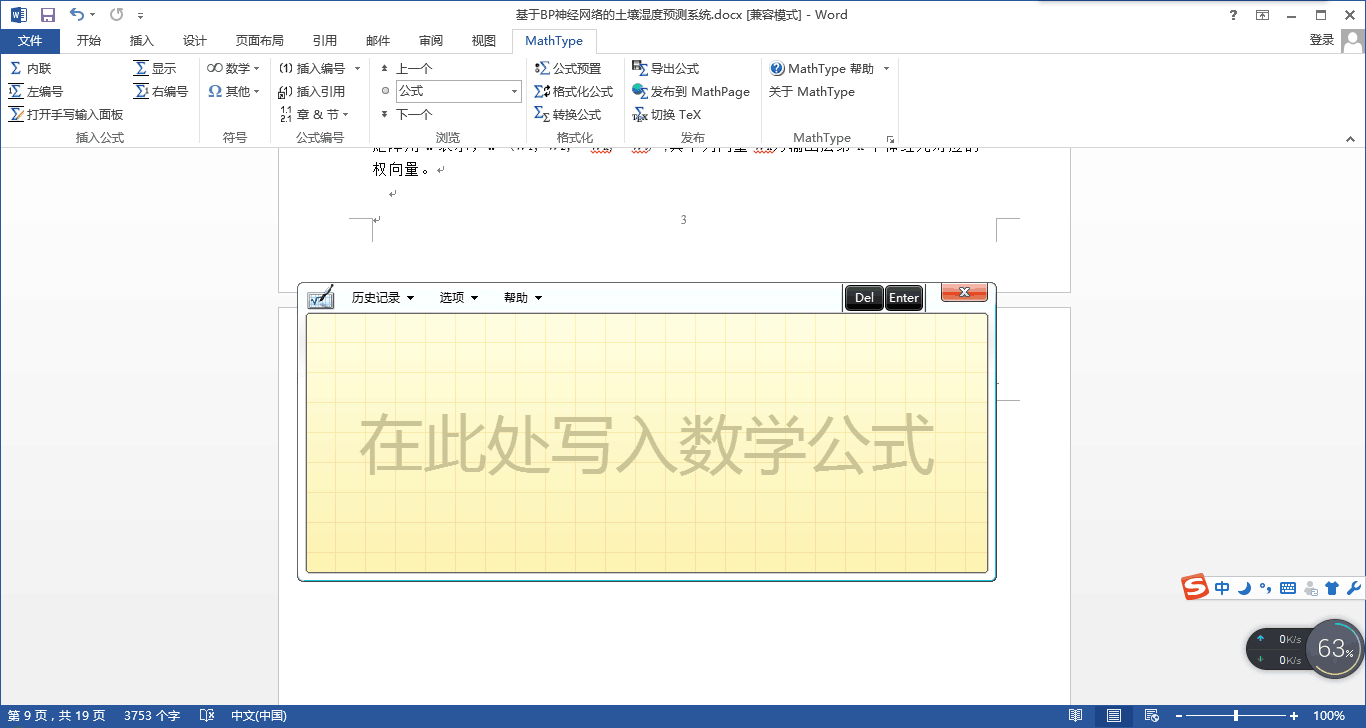Insert right-numbered equation 右编号
Screen dimensions: 1366x728
click(x=161, y=91)
